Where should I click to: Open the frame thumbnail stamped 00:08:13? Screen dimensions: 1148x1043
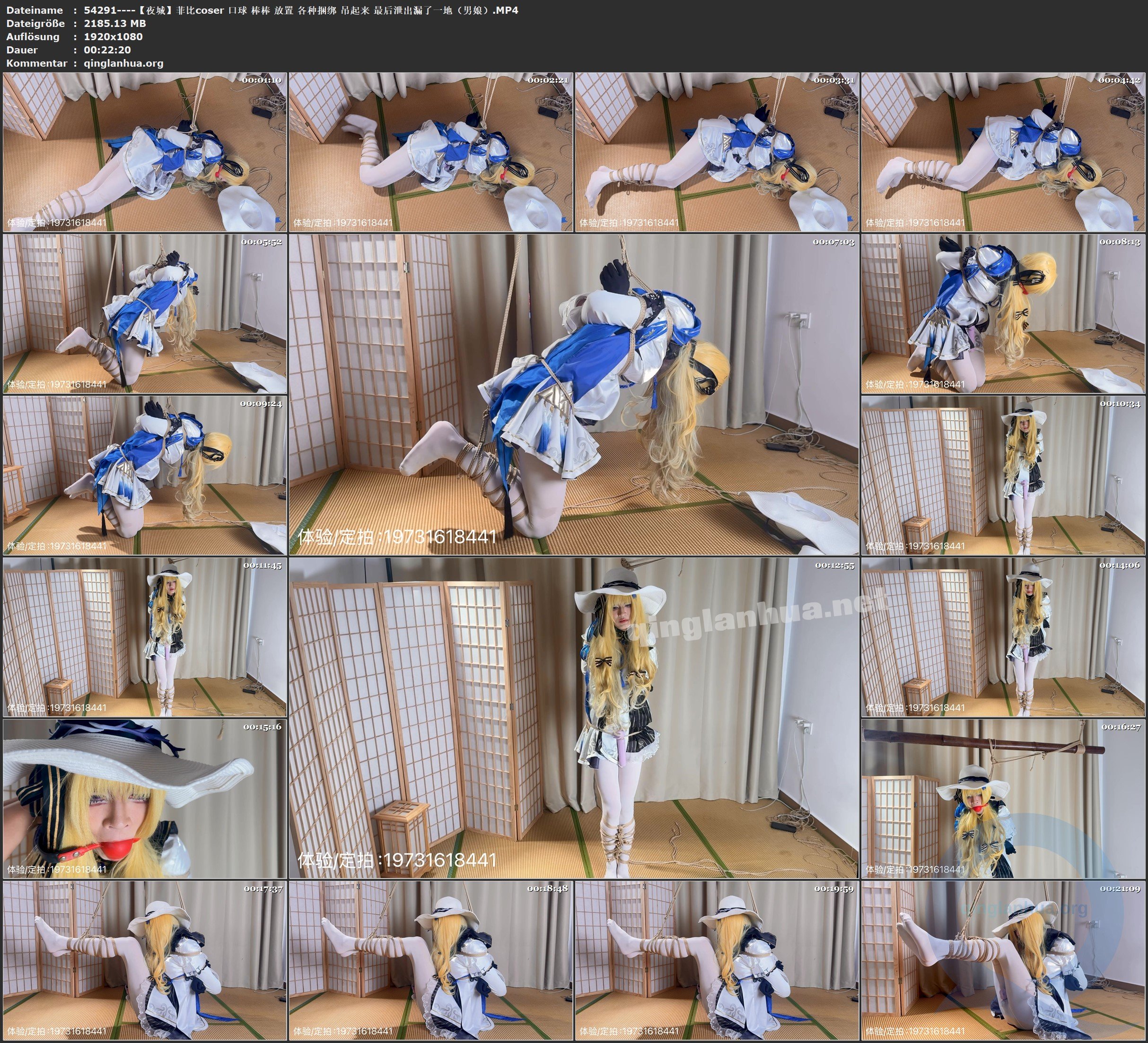click(1003, 313)
